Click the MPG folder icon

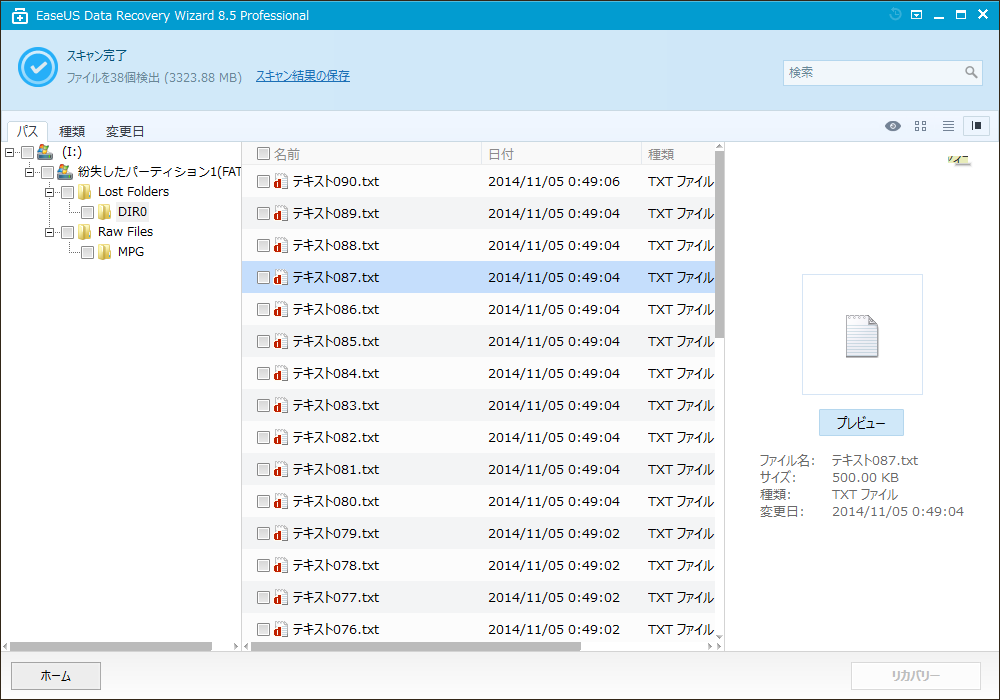[105, 252]
